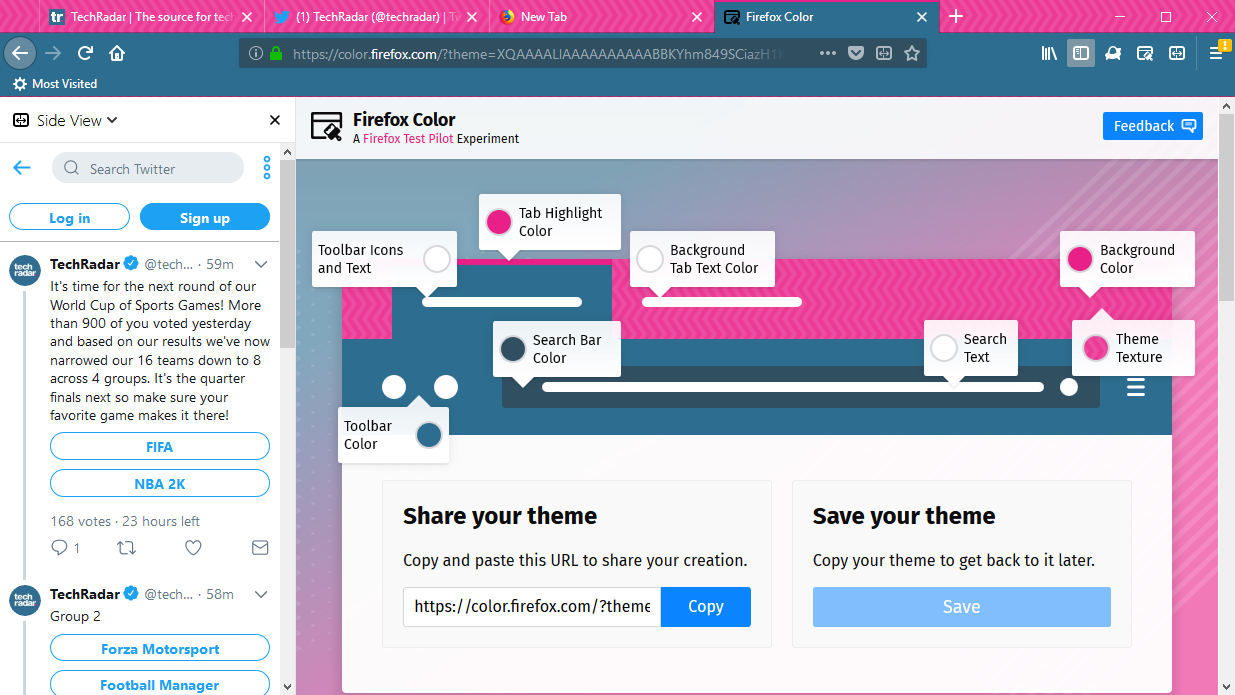Click the green padlock security icon
Screen dimensions: 1235x695
point(276,53)
